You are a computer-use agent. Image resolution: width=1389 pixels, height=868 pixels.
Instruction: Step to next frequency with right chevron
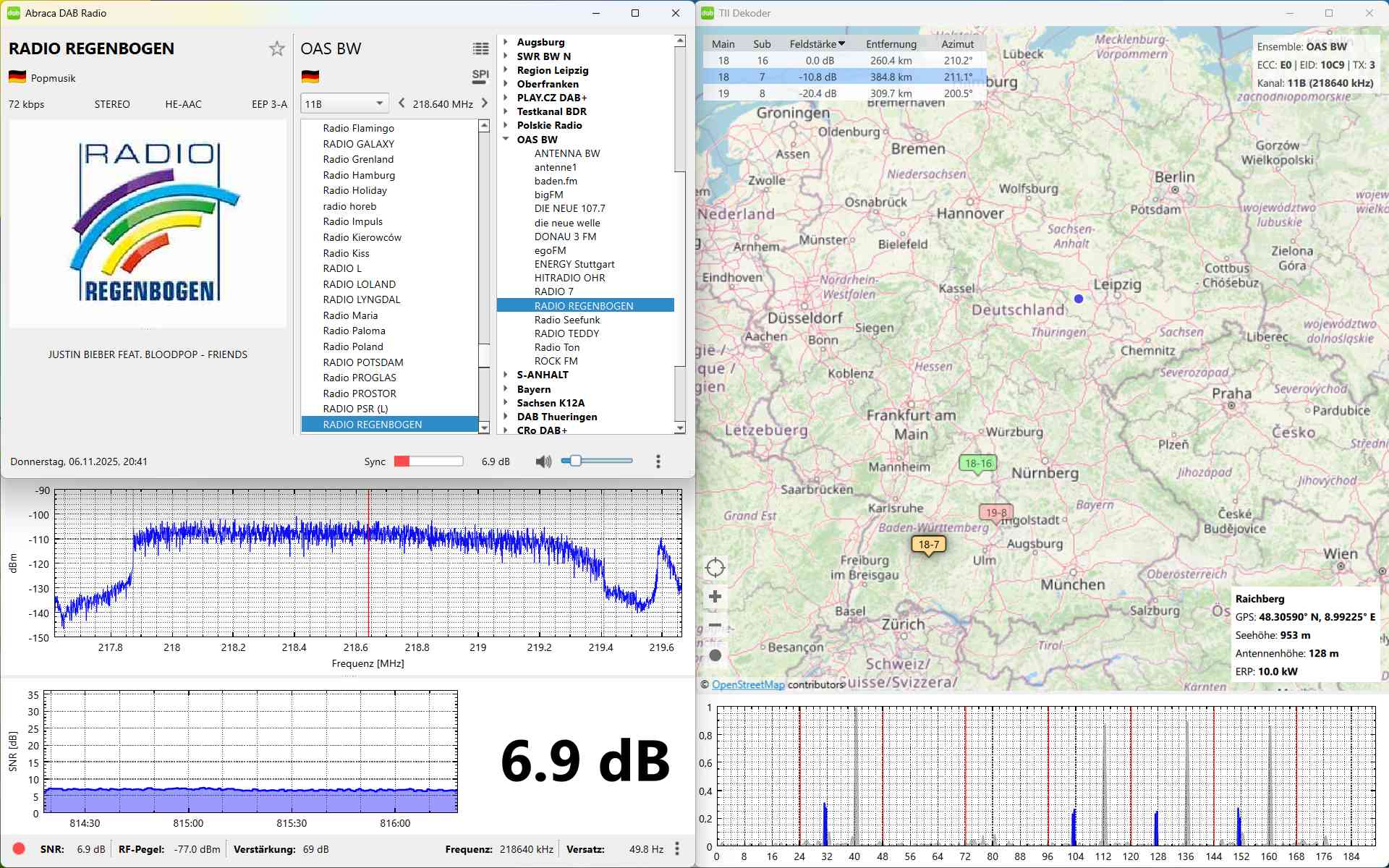485,103
